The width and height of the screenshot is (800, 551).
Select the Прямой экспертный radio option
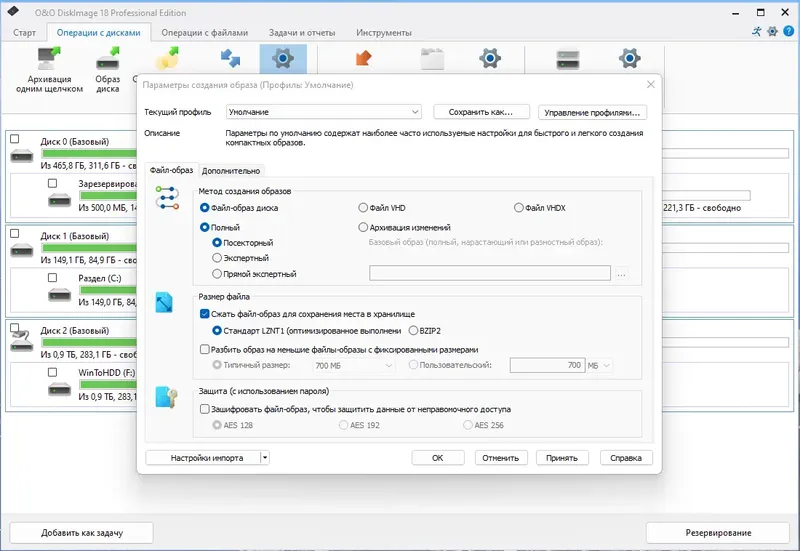point(217,274)
